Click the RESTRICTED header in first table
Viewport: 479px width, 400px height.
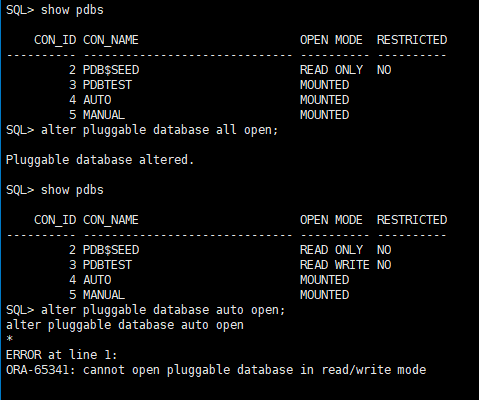tap(412, 40)
